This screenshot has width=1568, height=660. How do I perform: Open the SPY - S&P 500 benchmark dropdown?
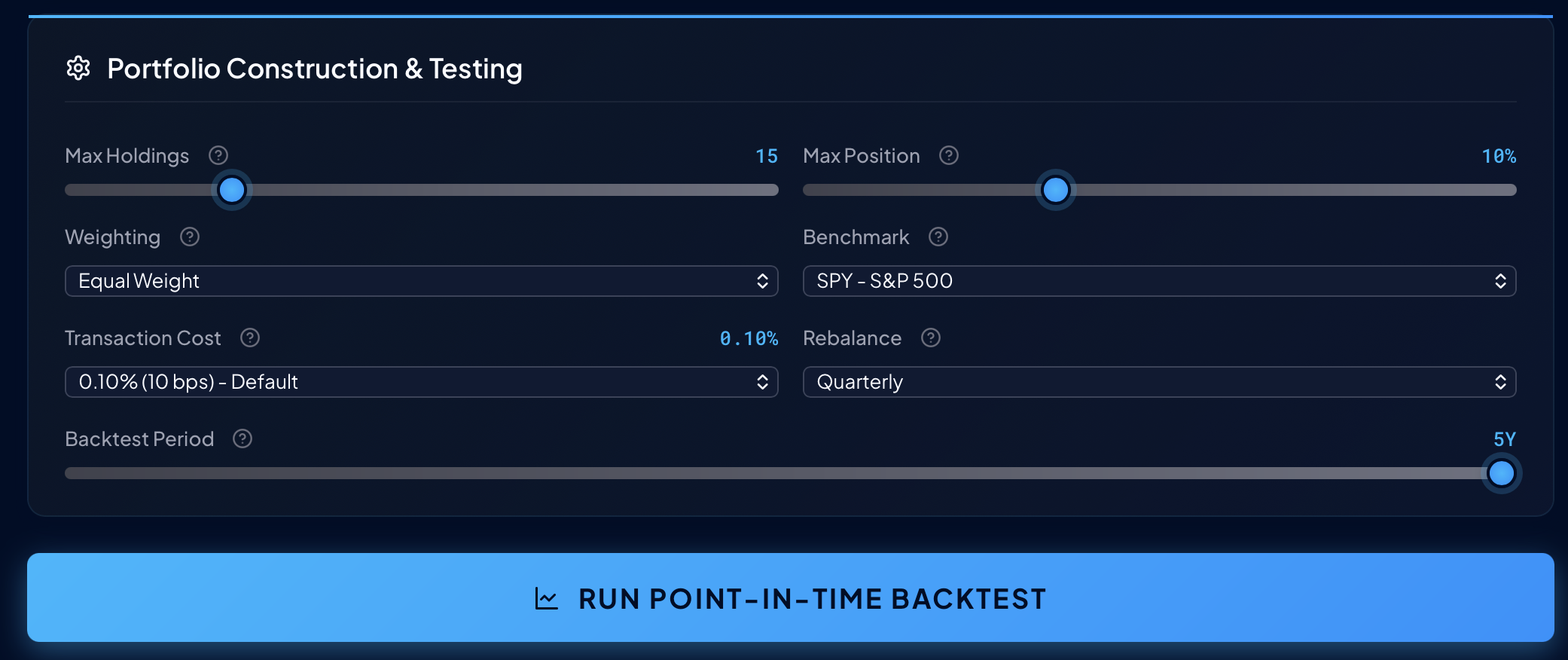coord(1159,281)
